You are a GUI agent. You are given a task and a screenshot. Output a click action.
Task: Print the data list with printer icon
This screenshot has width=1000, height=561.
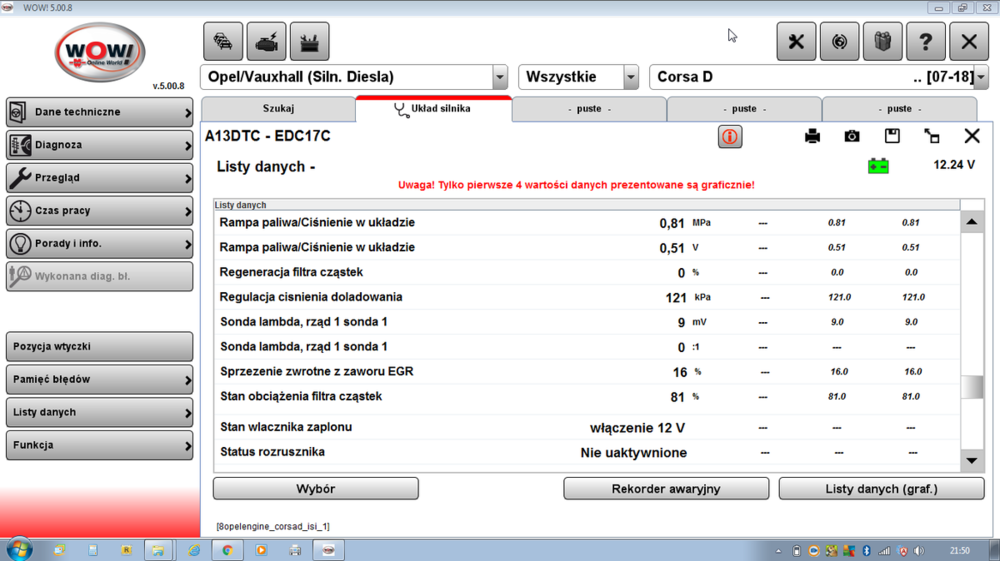tap(812, 136)
